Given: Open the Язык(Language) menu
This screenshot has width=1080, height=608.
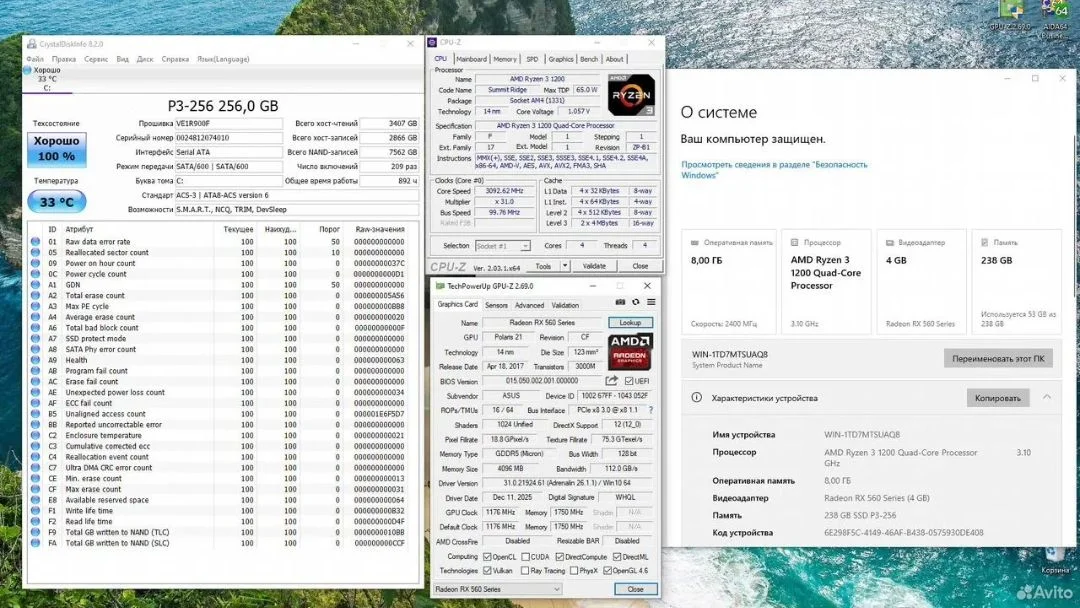Looking at the screenshot, I should pyautogui.click(x=223, y=59).
